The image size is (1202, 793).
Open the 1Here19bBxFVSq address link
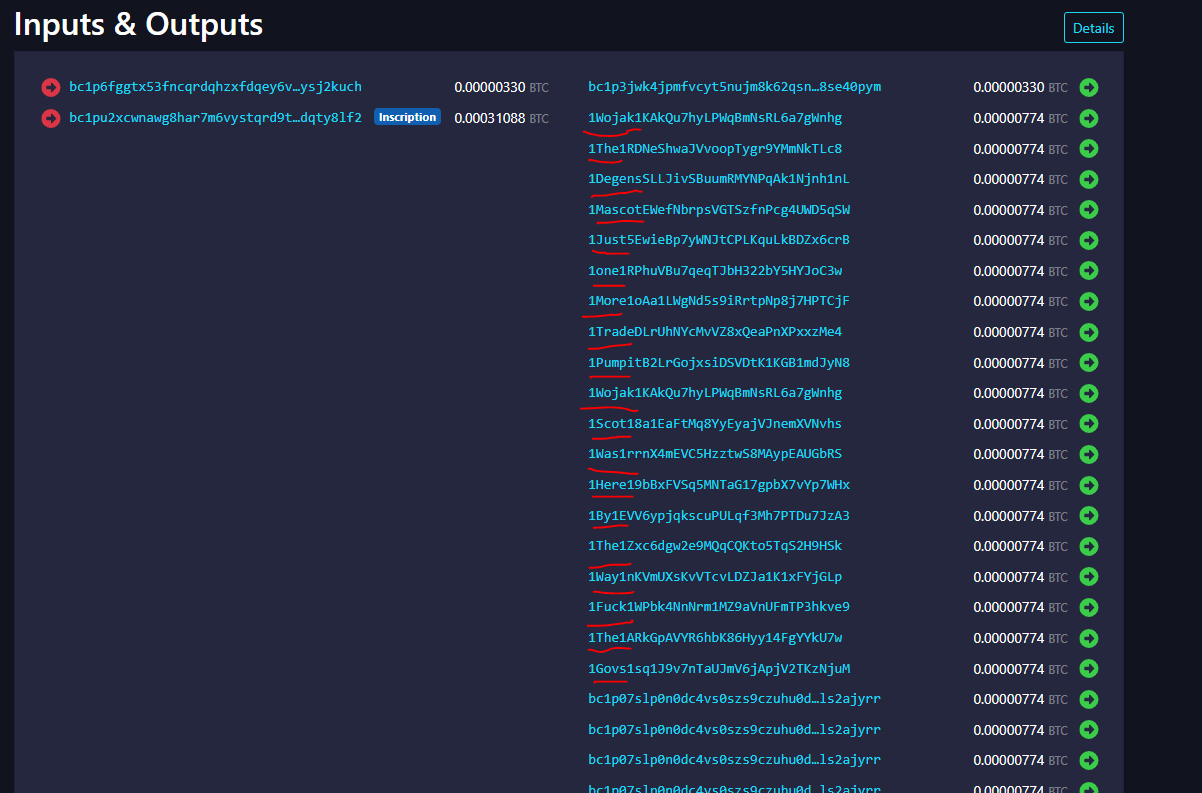point(718,485)
